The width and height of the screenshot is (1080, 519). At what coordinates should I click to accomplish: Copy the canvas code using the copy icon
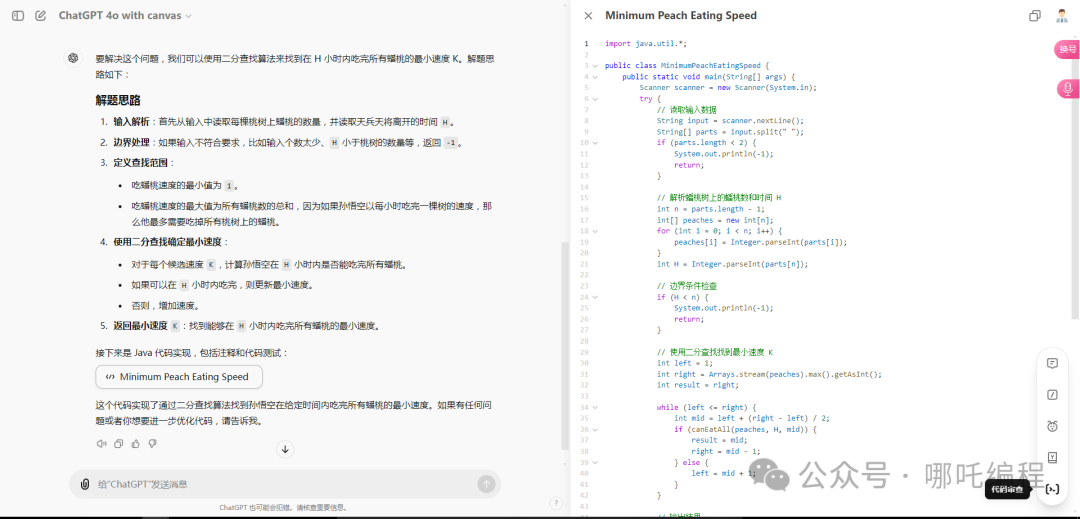coord(1035,16)
